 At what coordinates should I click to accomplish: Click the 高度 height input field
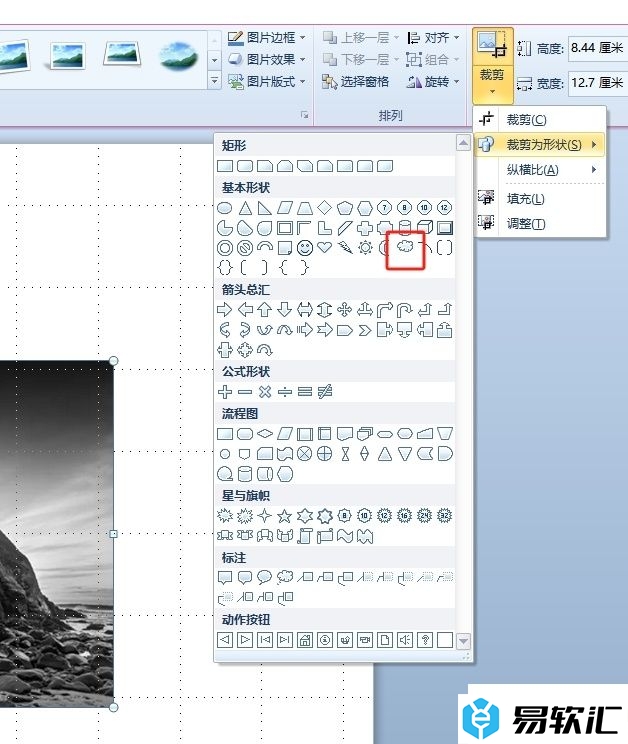coord(598,48)
